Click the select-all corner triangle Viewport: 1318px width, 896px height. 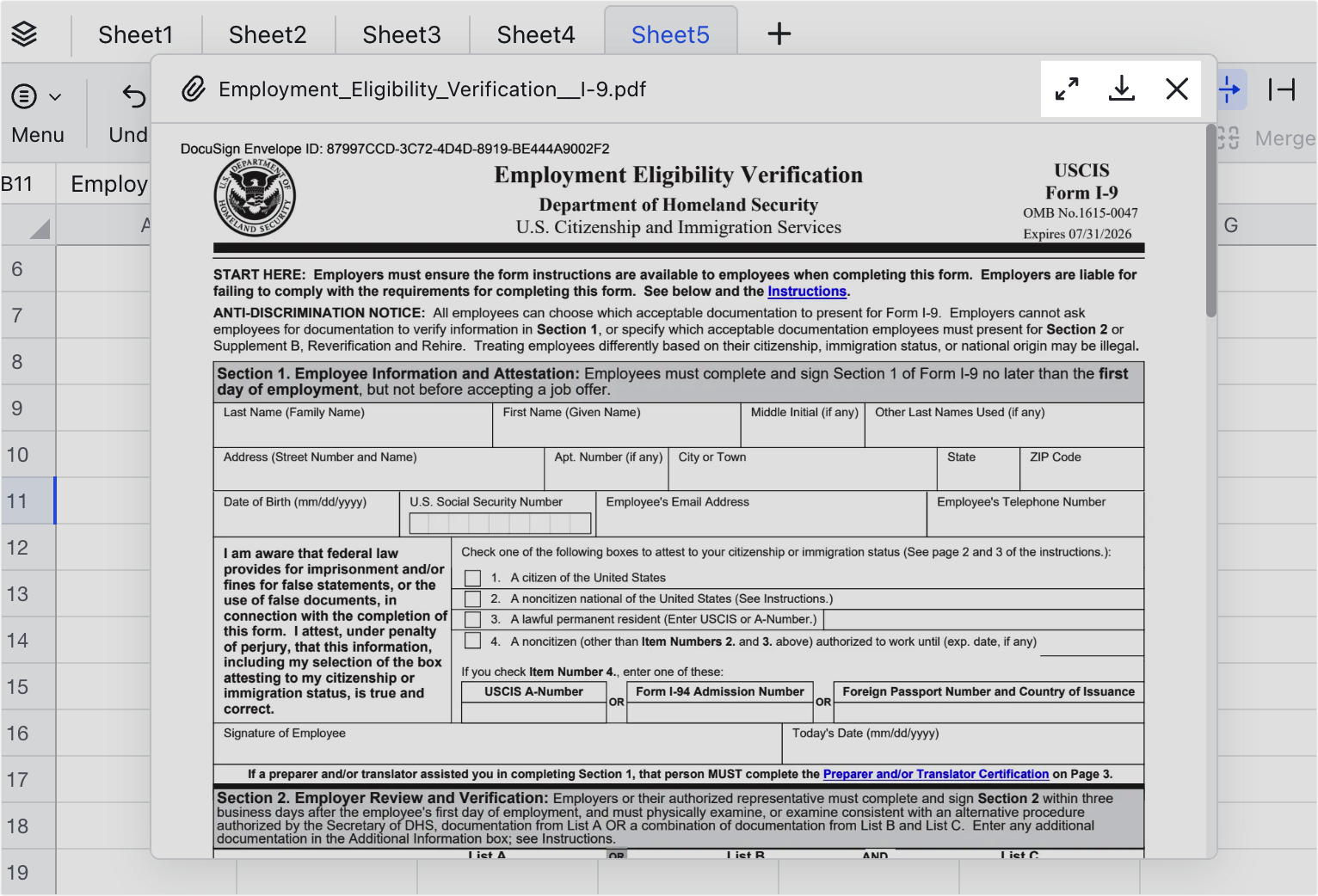click(x=40, y=228)
